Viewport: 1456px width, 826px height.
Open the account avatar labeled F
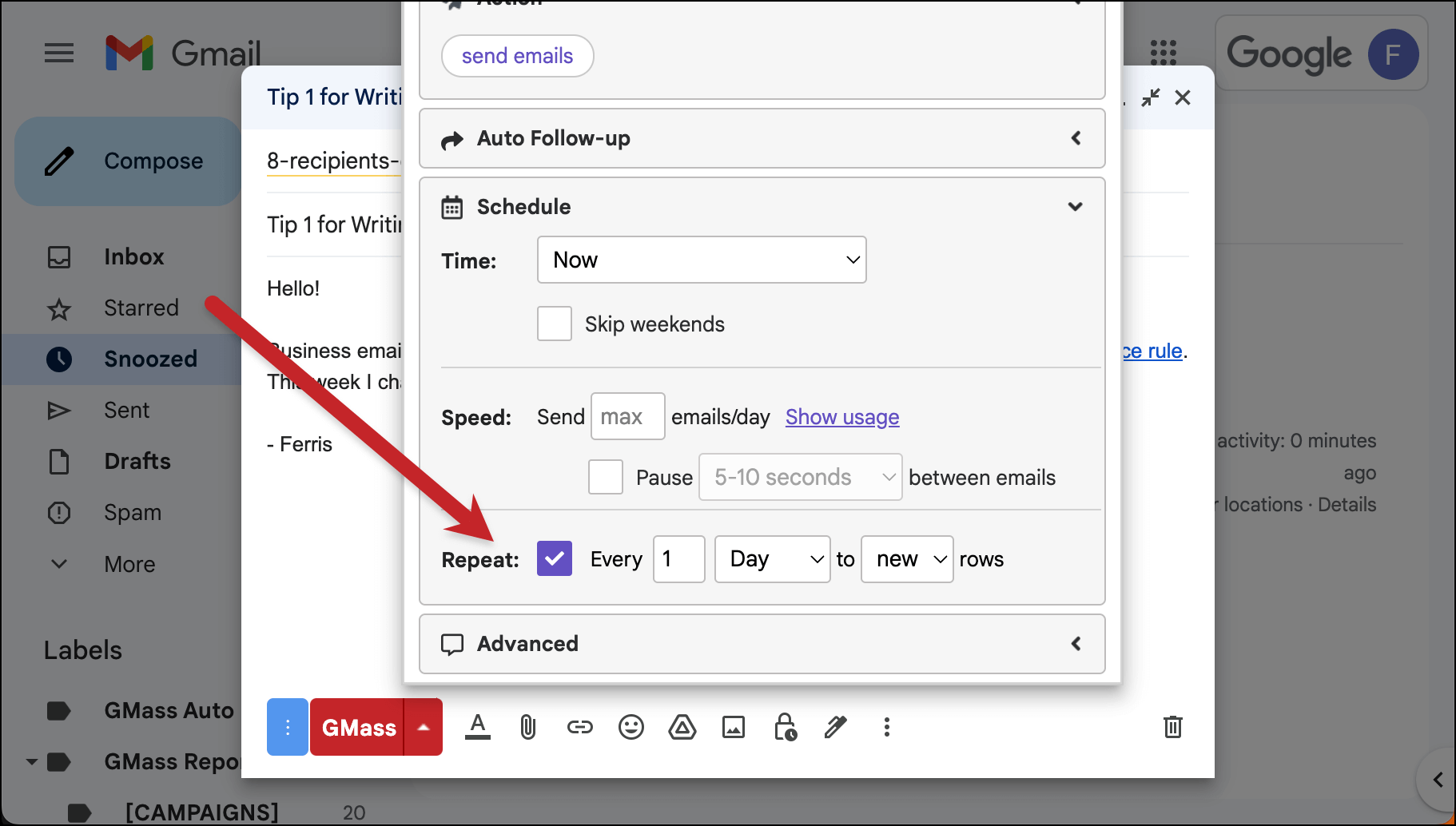pos(1393,54)
